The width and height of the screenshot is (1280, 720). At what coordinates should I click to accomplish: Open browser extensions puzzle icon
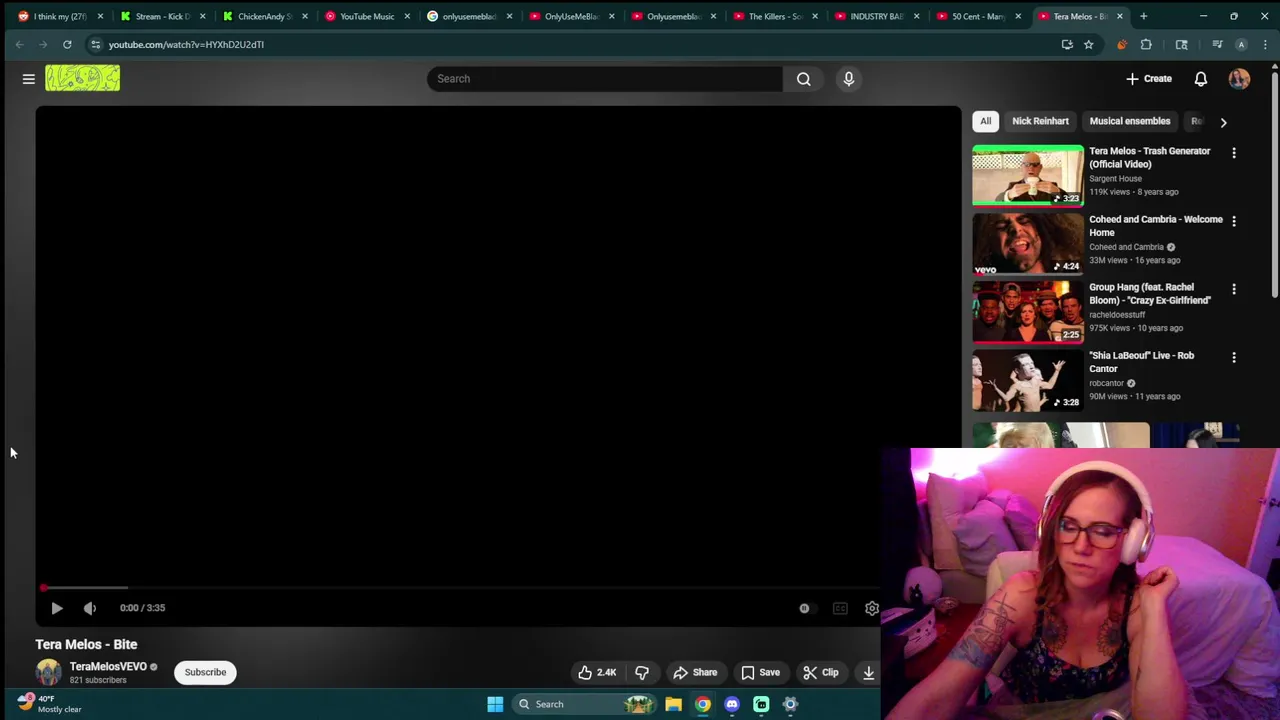pyautogui.click(x=1146, y=45)
